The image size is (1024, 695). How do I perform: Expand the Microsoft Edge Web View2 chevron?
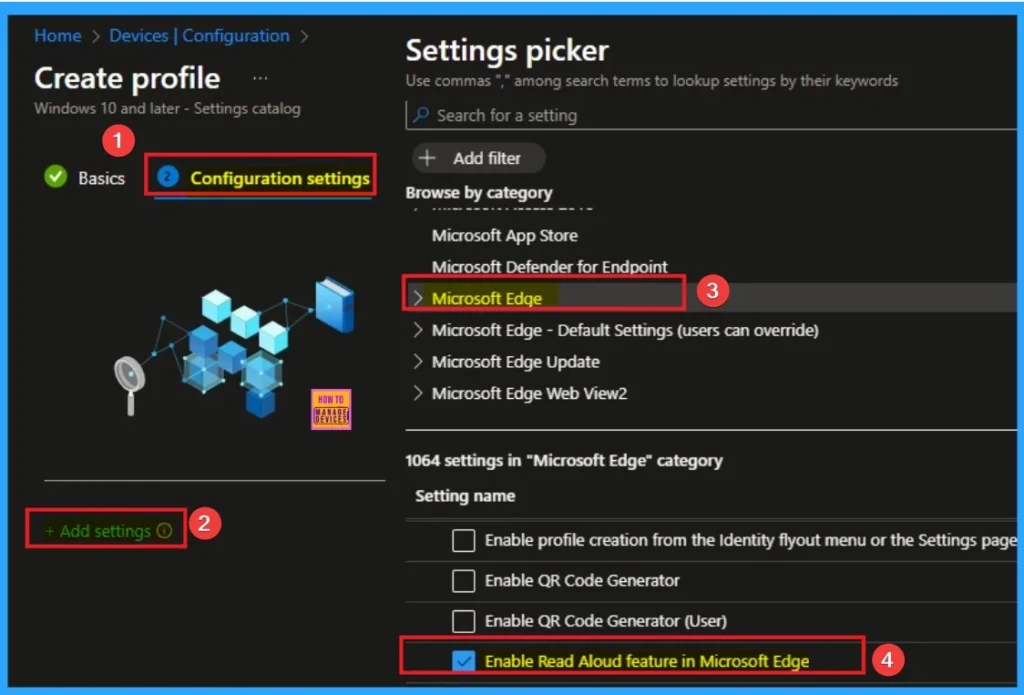pos(418,393)
